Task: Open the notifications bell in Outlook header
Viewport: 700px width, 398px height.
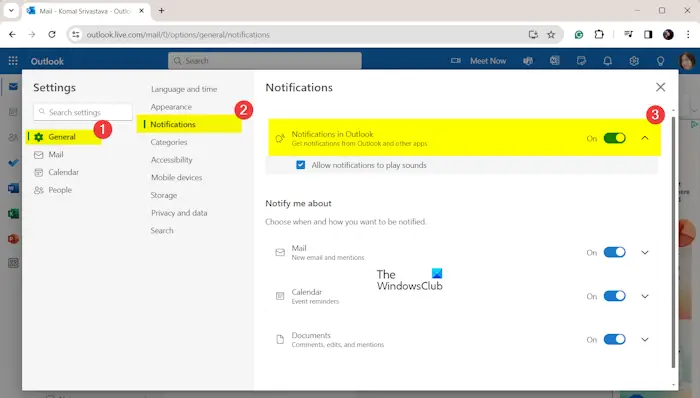Action: click(608, 61)
